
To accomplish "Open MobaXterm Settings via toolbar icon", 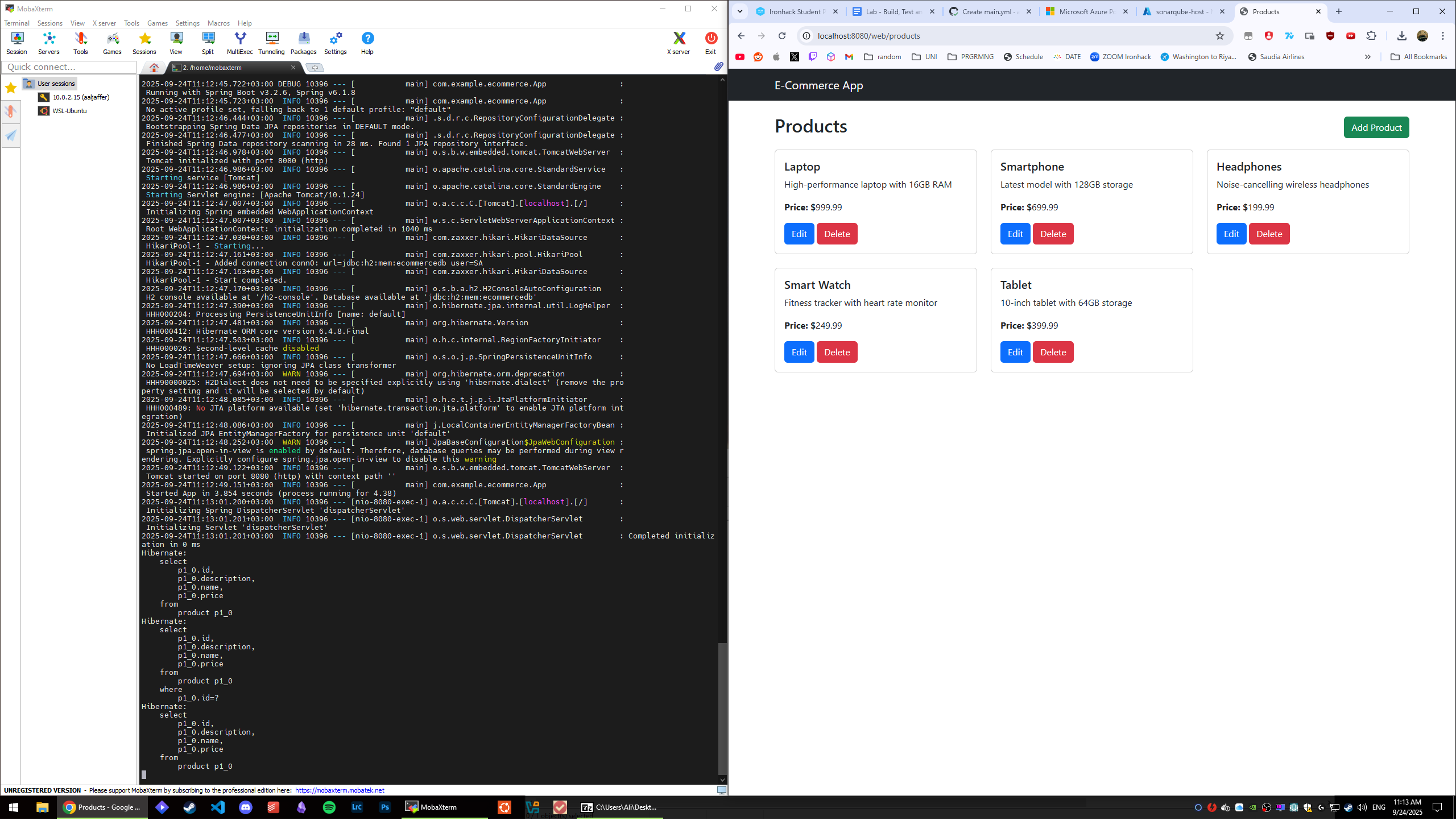I will [x=335, y=40].
